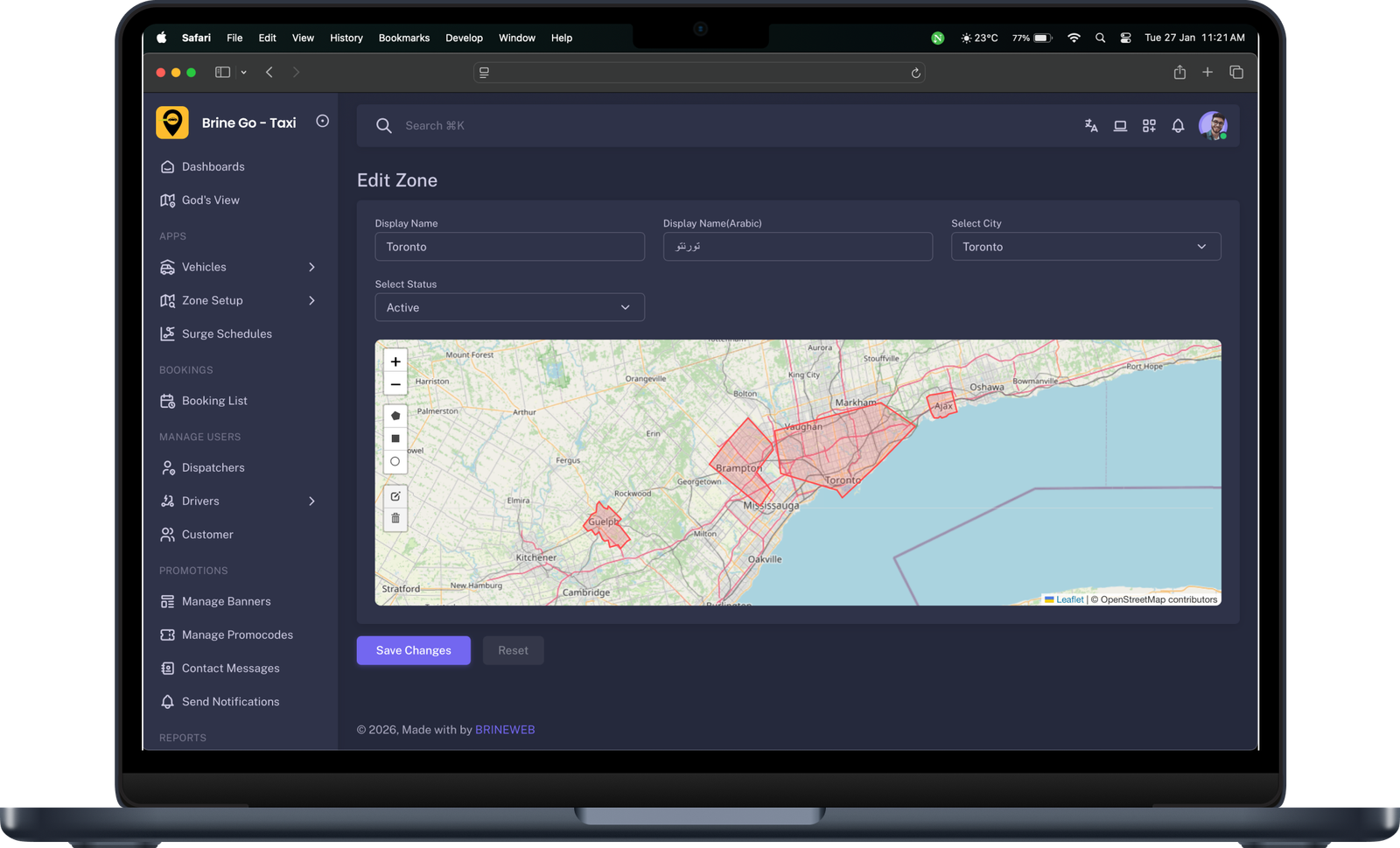Click the Reset button
The height and width of the screenshot is (848, 1400).
(x=514, y=650)
